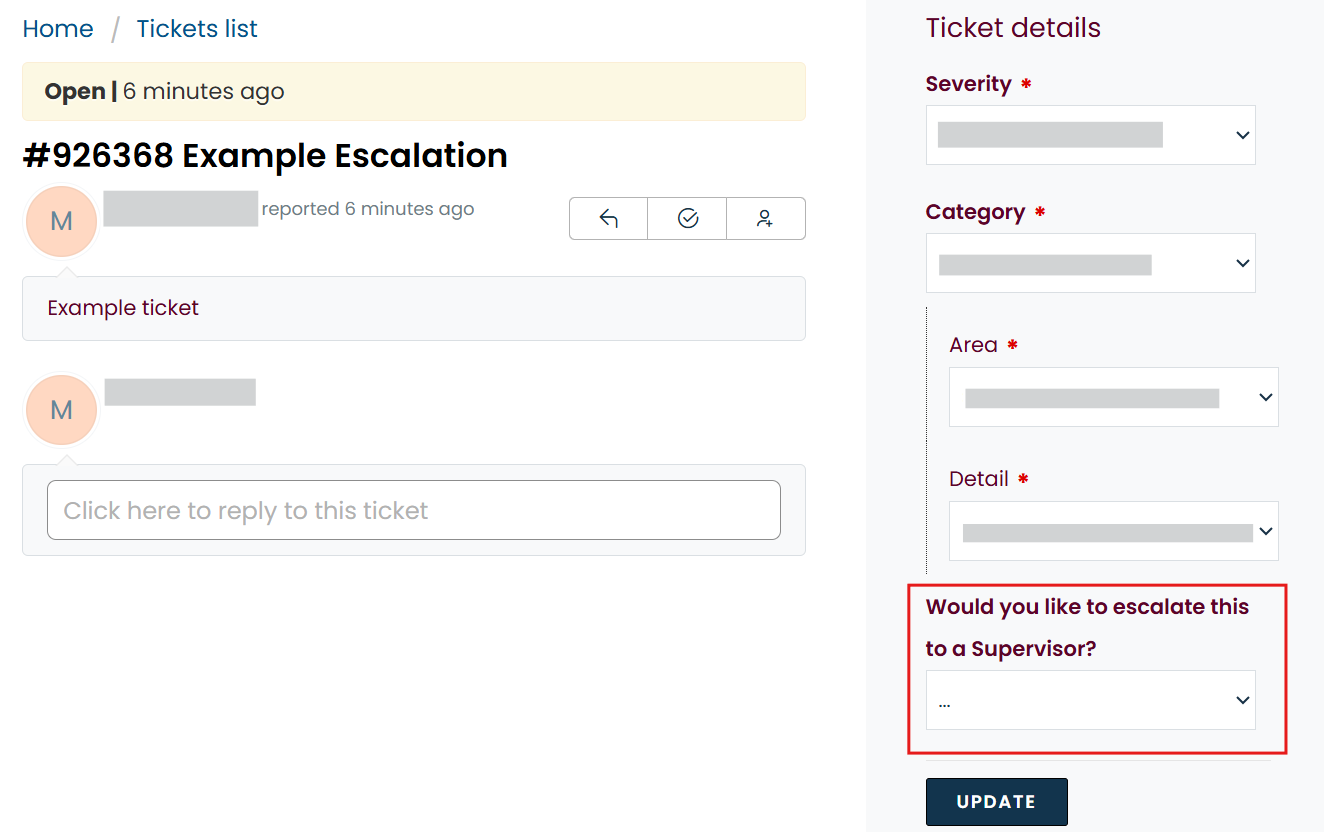Viewport: 1324px width, 832px height.
Task: Click the assign user icon
Action: click(x=765, y=219)
